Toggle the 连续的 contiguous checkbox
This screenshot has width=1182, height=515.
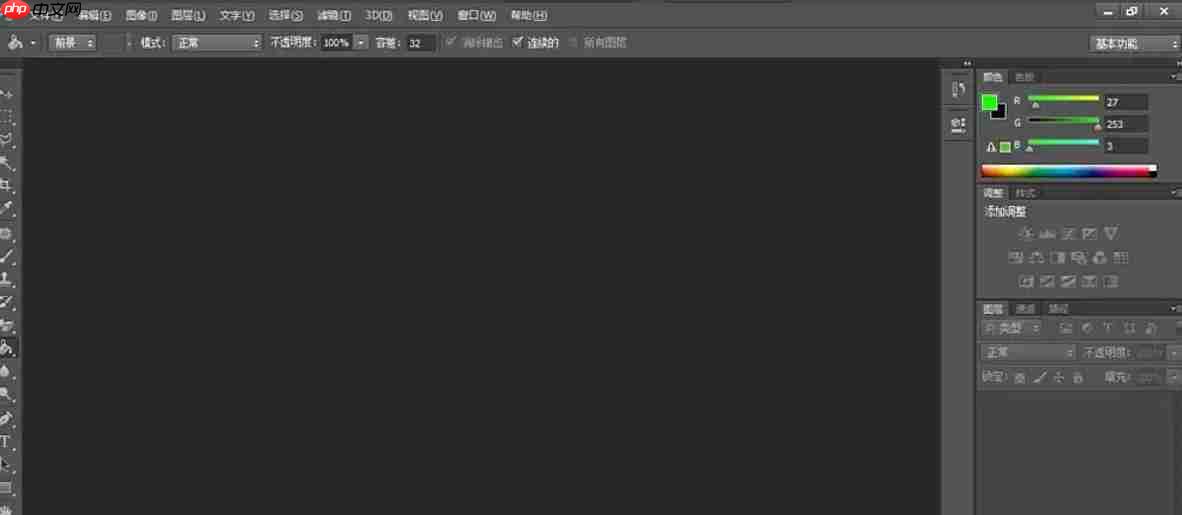coord(517,42)
